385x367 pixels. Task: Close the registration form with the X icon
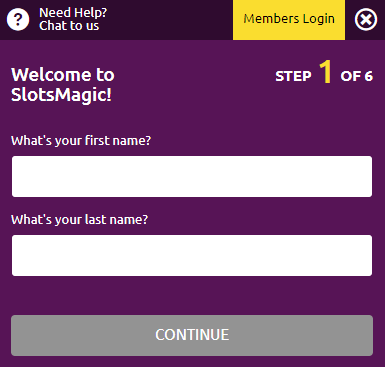click(366, 19)
